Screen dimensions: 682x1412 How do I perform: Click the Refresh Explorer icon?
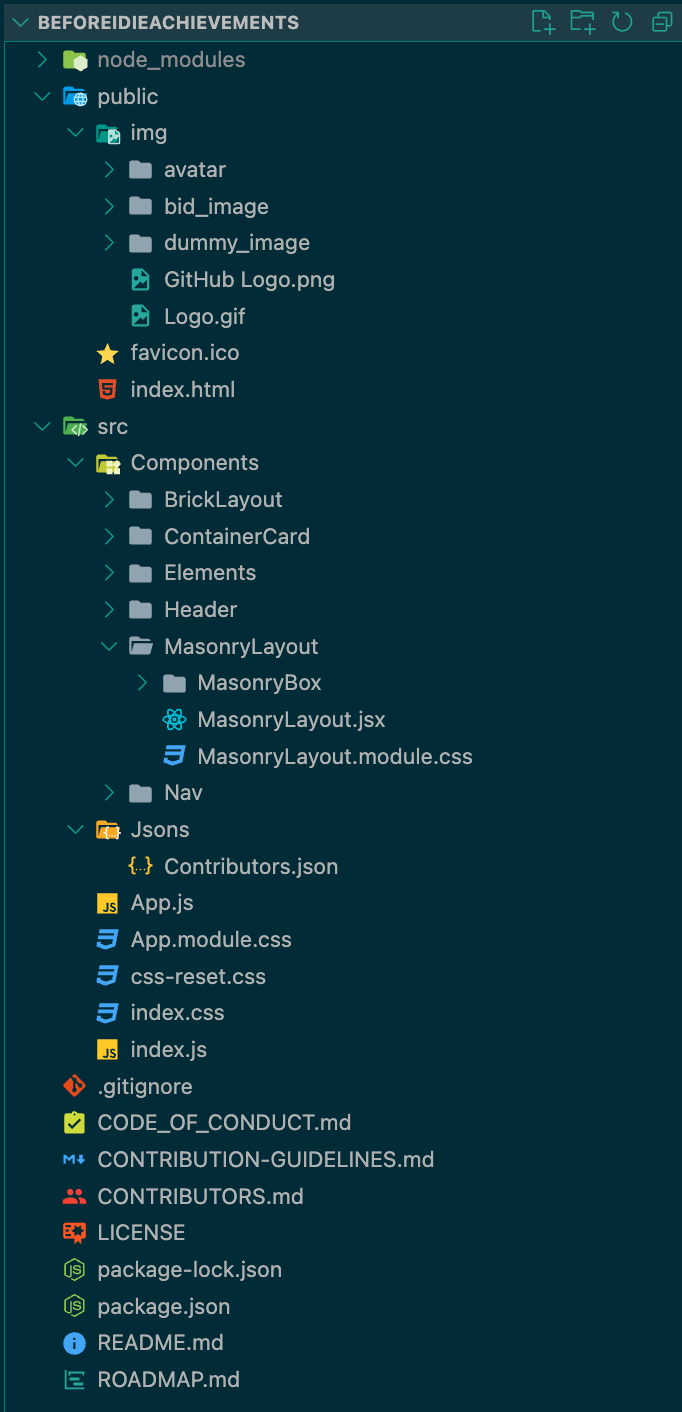pos(622,21)
